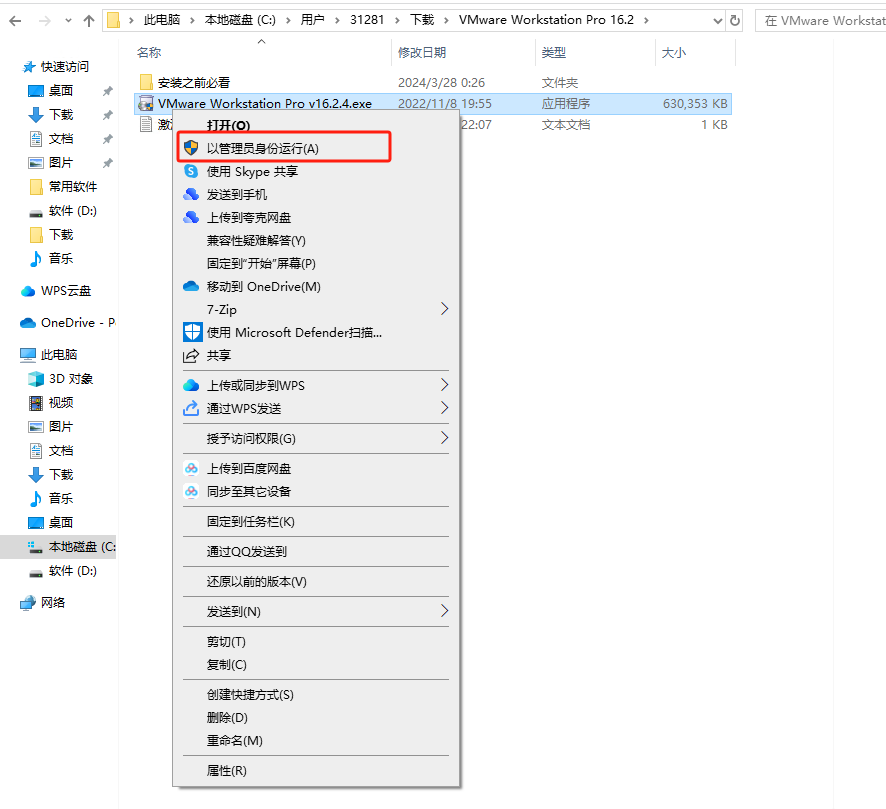Open 快速访问 in the navigation pane

[64, 67]
